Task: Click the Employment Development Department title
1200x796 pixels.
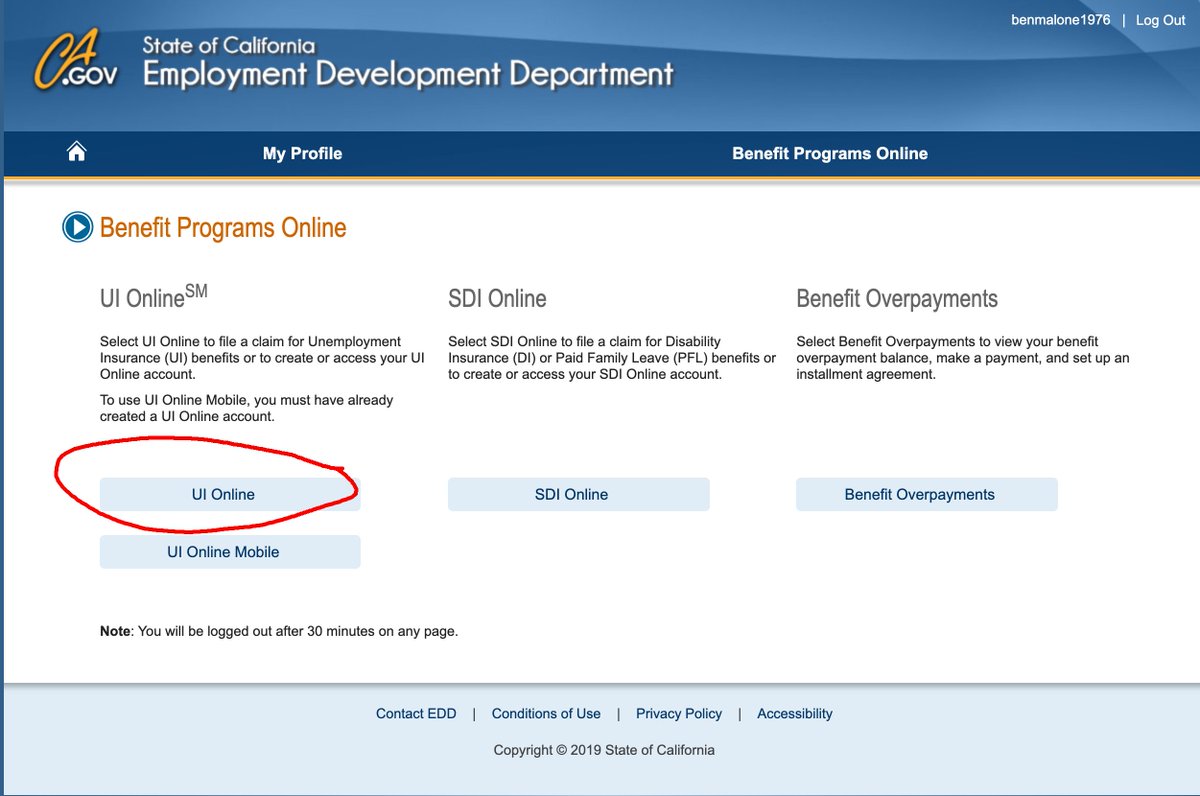Action: click(408, 74)
